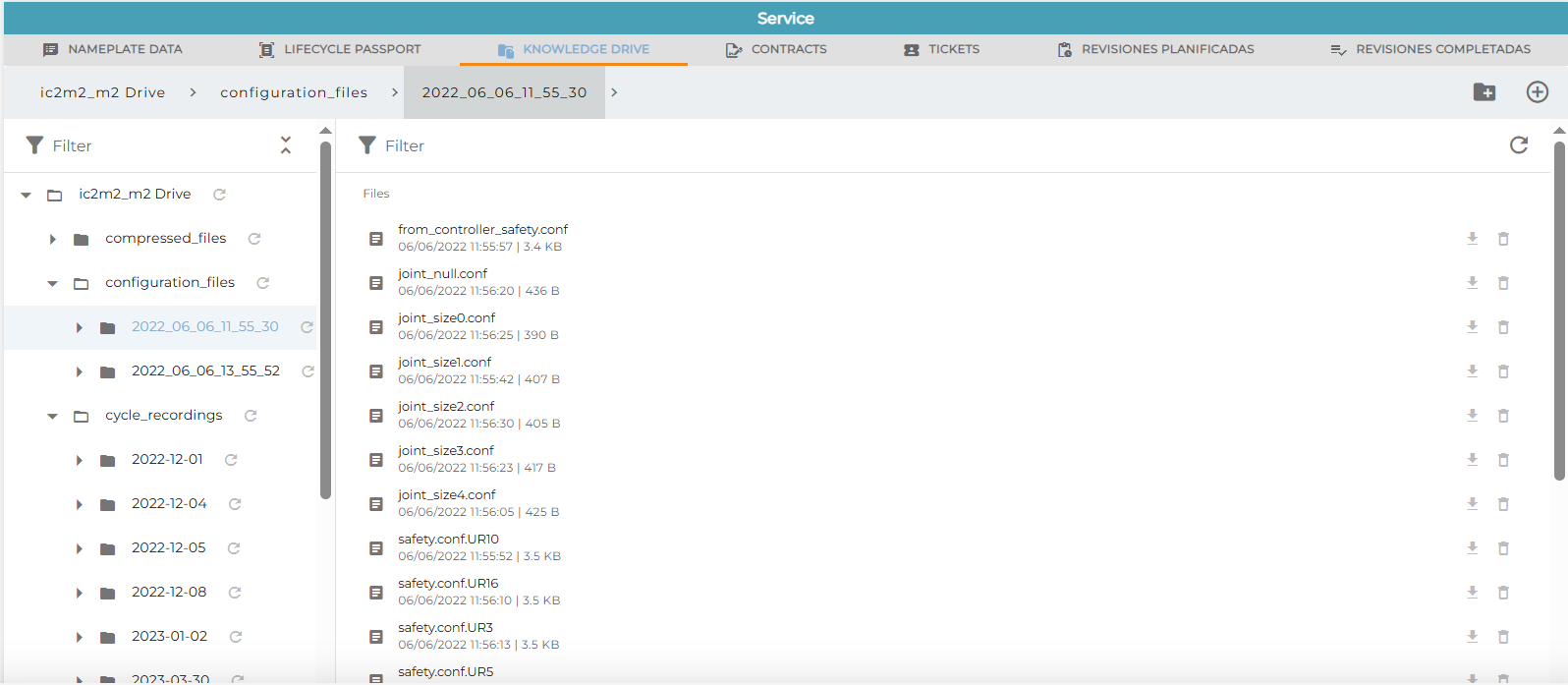Expand the compressed_files folder

pos(53,239)
